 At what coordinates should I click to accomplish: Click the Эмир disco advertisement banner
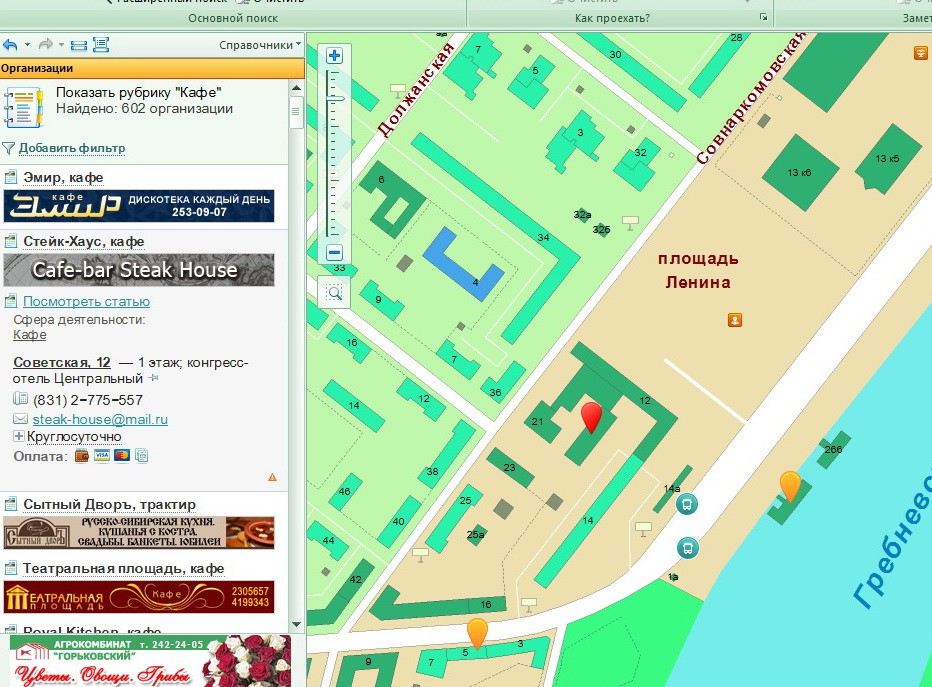tap(139, 206)
